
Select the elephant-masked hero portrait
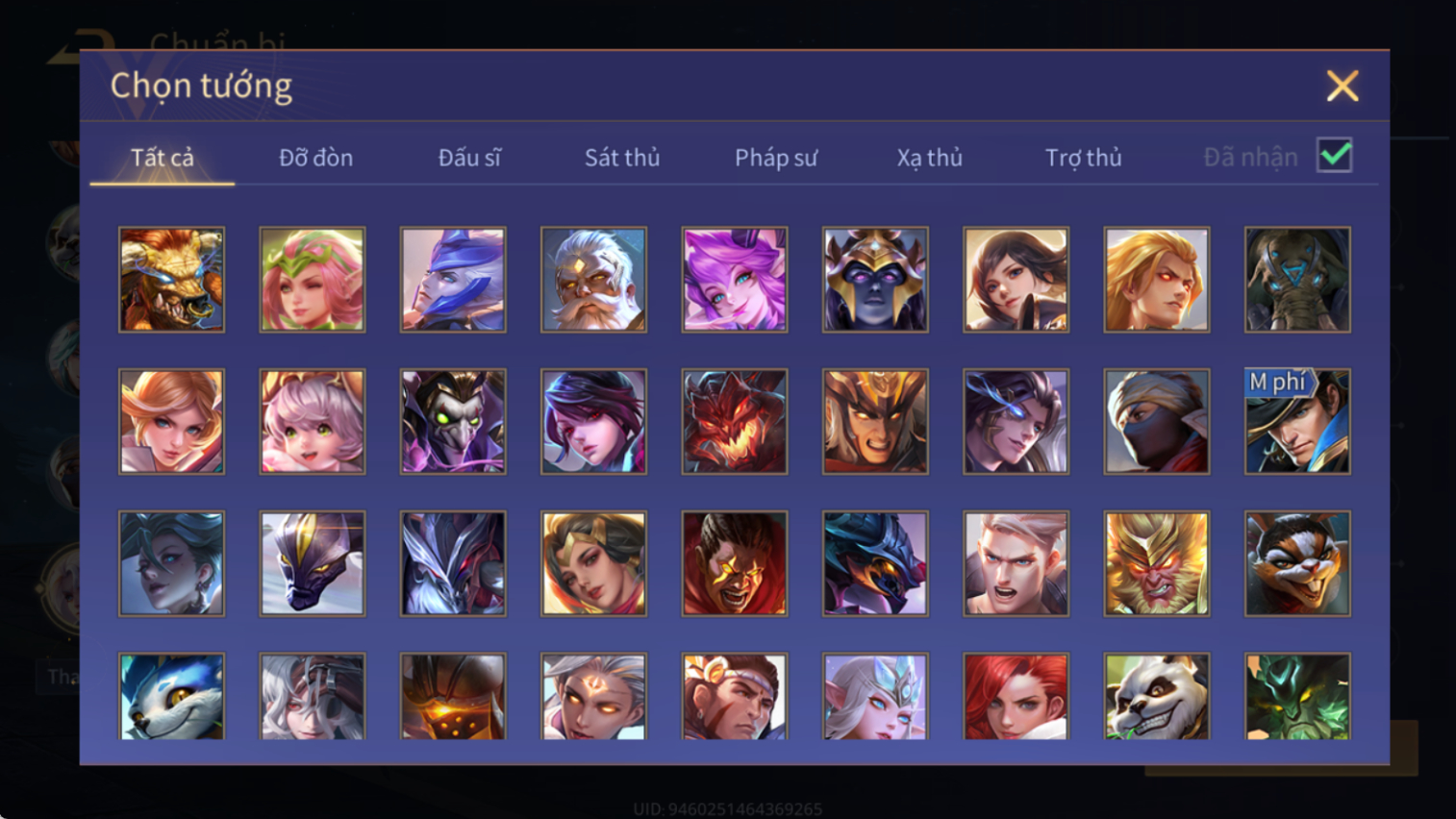pos(1297,280)
